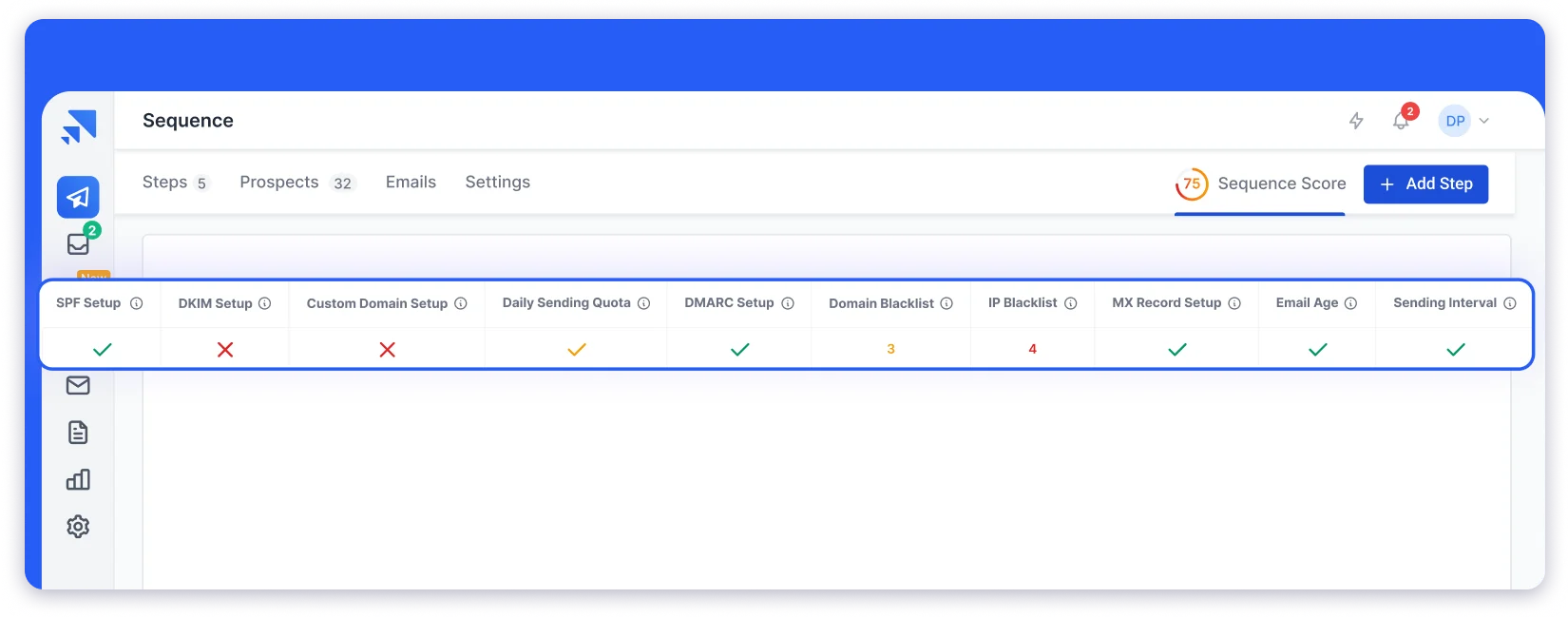Open the document templates icon in the sidebar
Image resolution: width=1568 pixels, height=618 pixels.
[78, 433]
